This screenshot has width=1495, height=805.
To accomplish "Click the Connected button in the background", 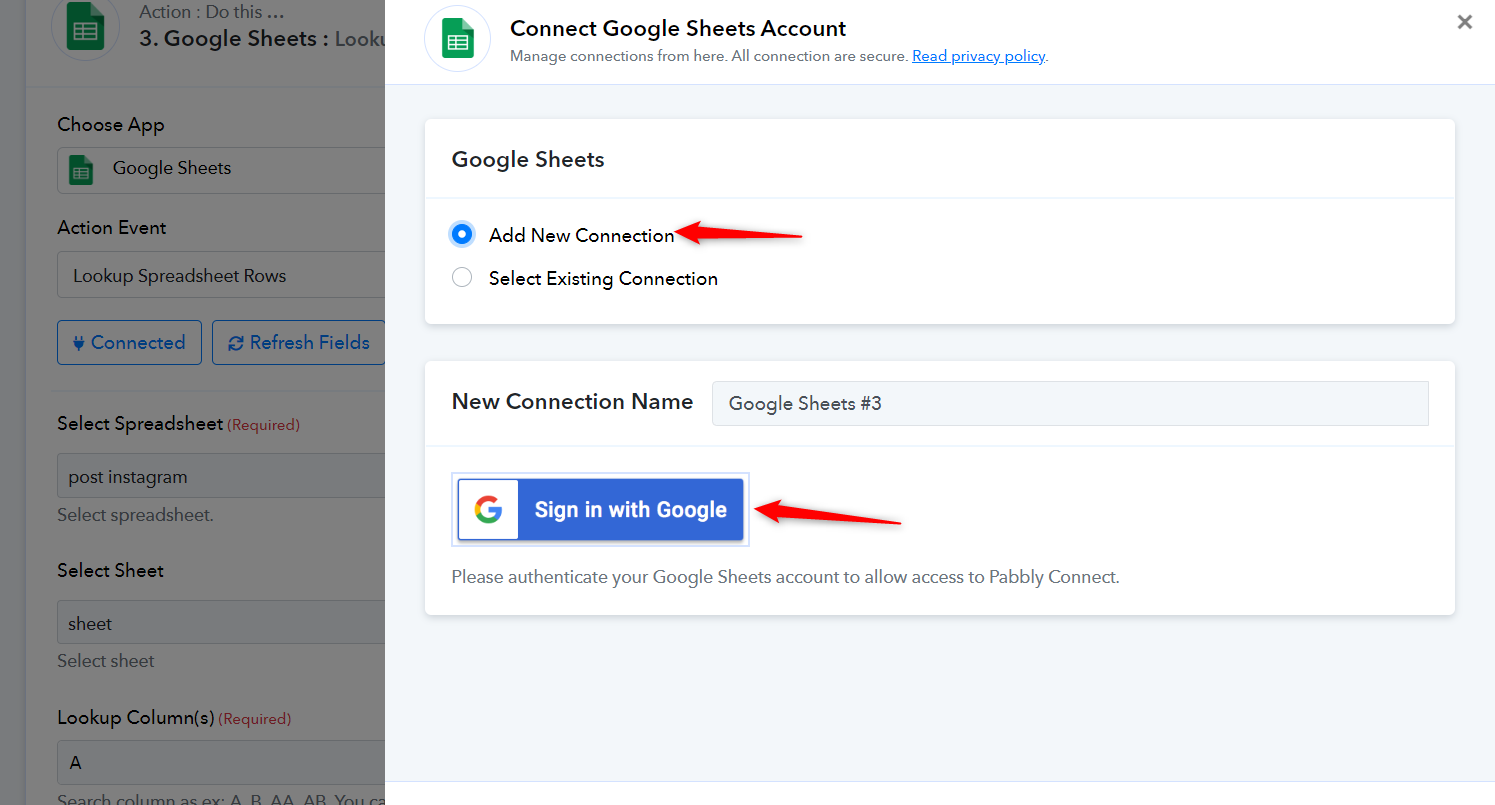I will click(129, 343).
